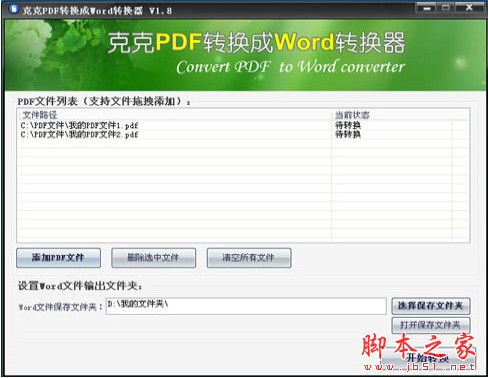Click the 文件路径 column header
This screenshot has width=488, height=378.
174,115
